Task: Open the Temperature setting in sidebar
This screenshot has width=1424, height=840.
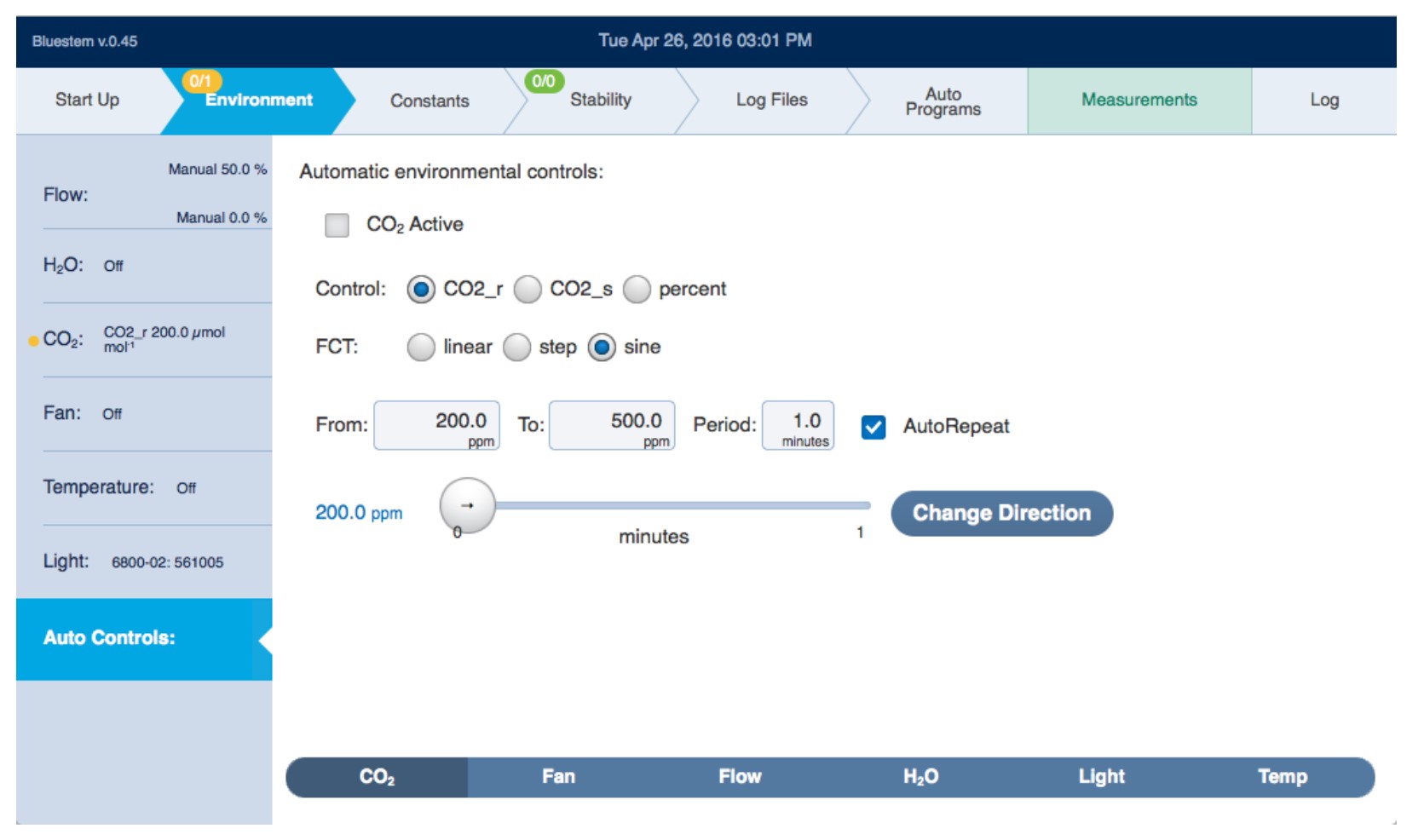Action: pyautogui.click(x=119, y=487)
